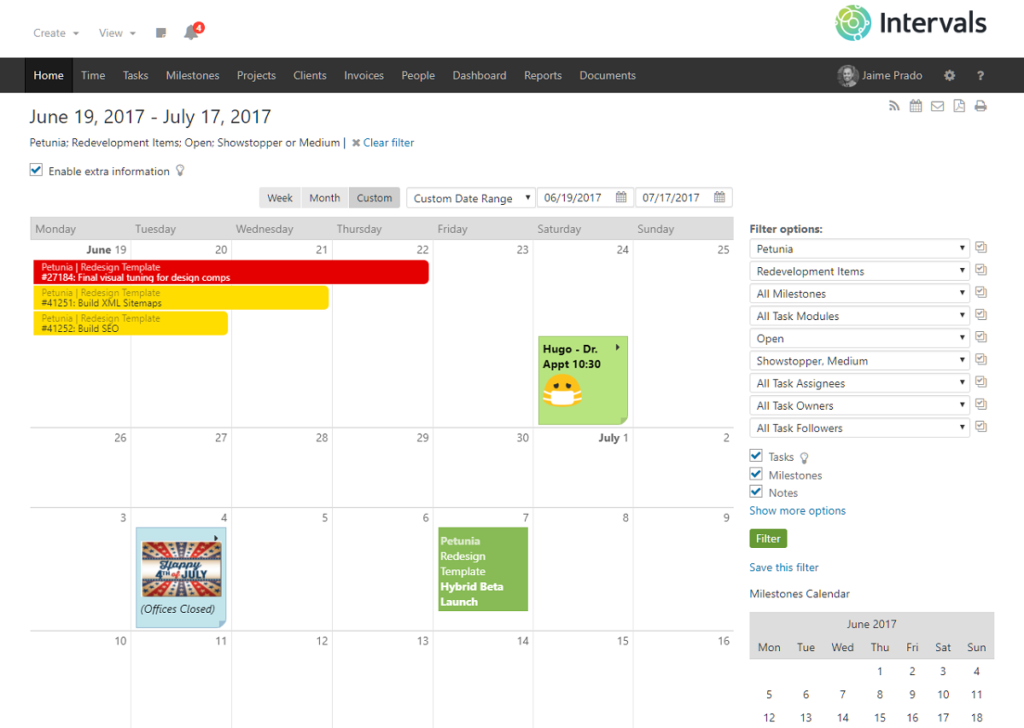Click the calendar export icon near the page title

(916, 105)
